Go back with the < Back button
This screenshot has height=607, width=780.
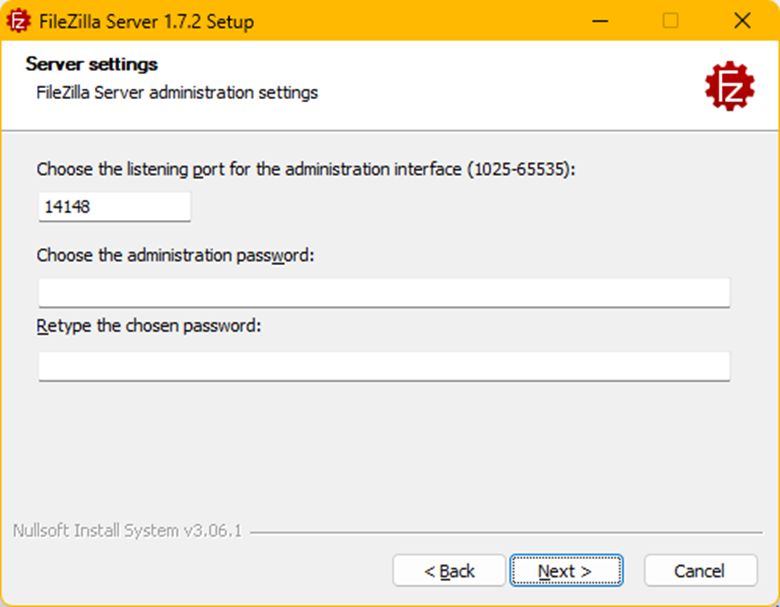click(449, 570)
